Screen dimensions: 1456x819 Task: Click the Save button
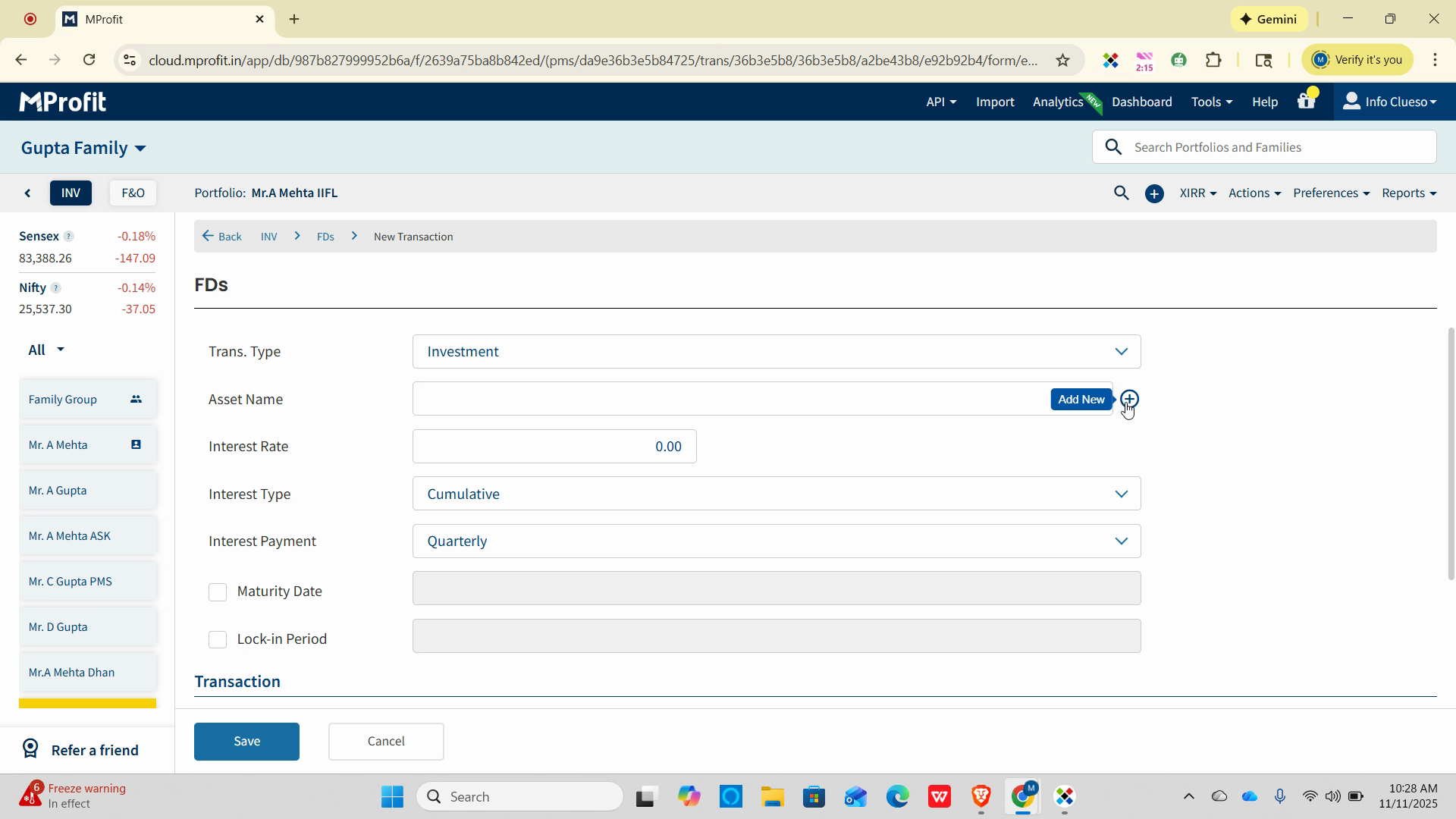click(x=246, y=742)
